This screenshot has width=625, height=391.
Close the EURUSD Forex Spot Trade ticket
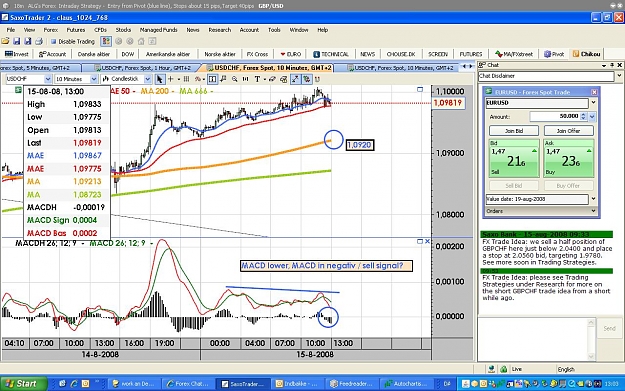pos(594,92)
